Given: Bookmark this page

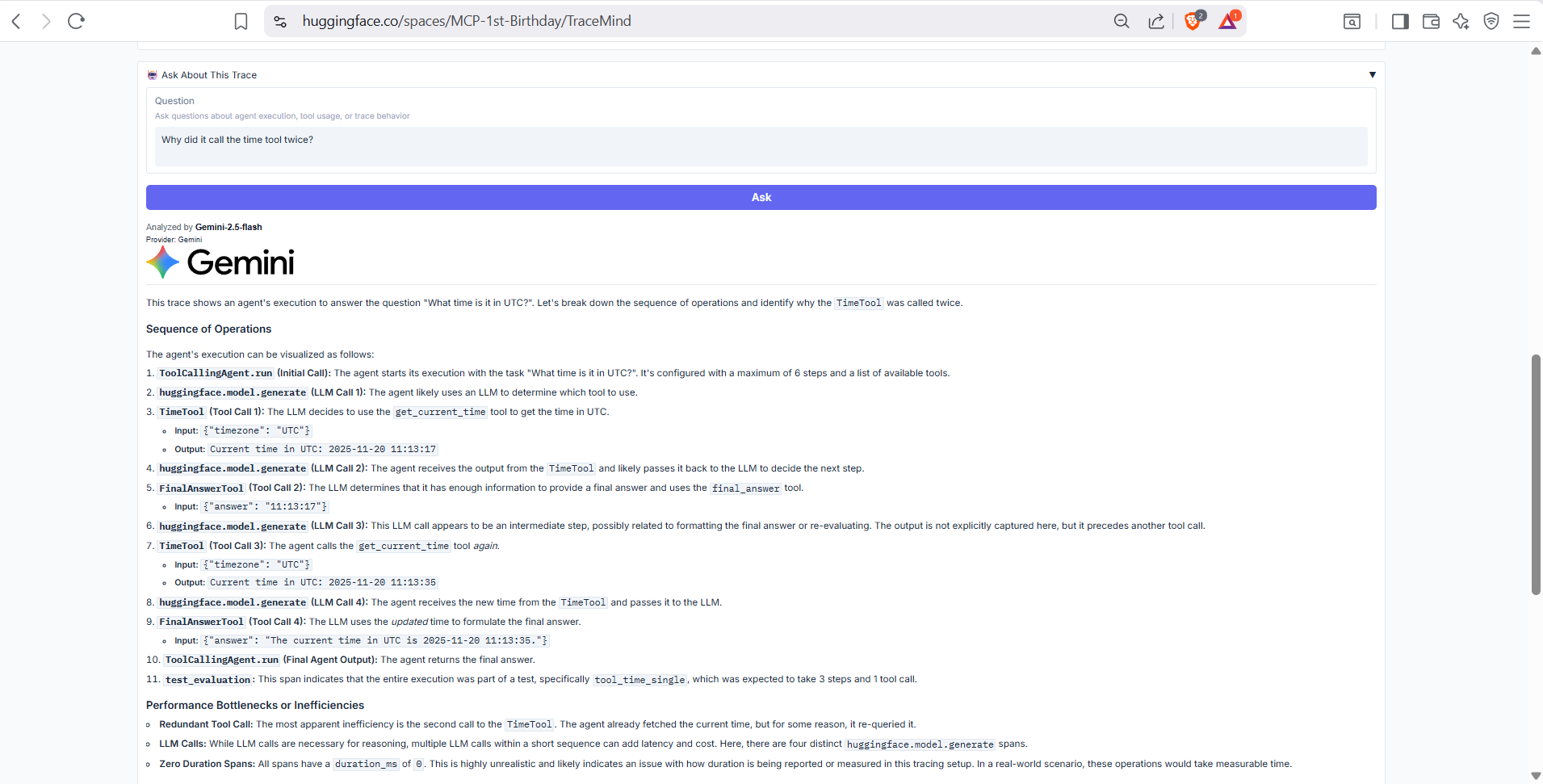Looking at the screenshot, I should [x=241, y=21].
